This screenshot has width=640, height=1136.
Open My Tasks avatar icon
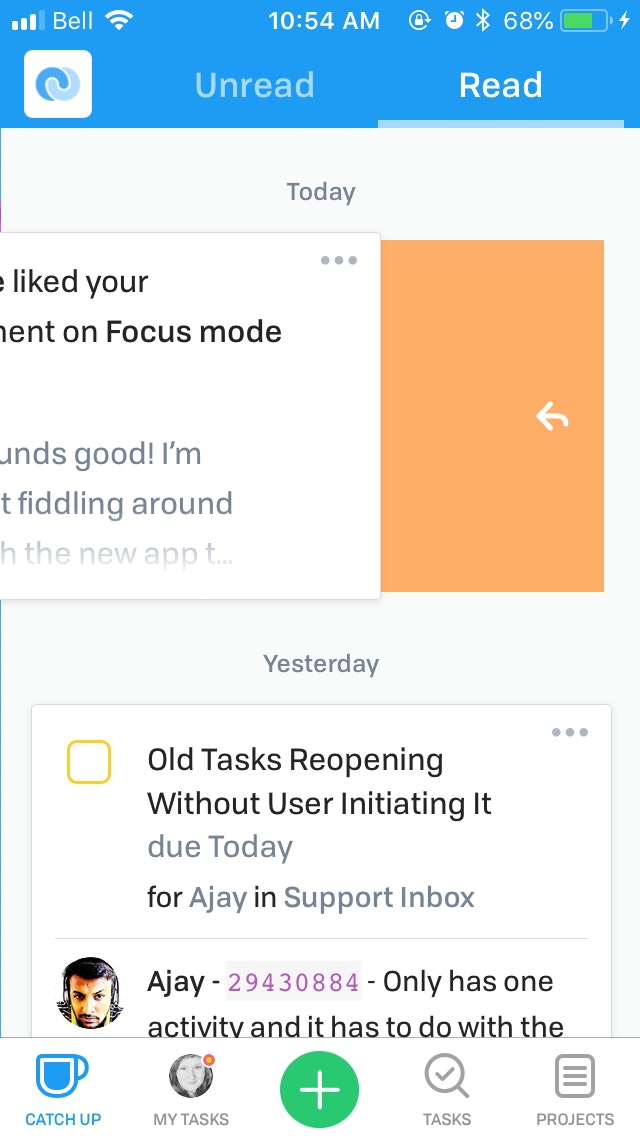point(191,1076)
